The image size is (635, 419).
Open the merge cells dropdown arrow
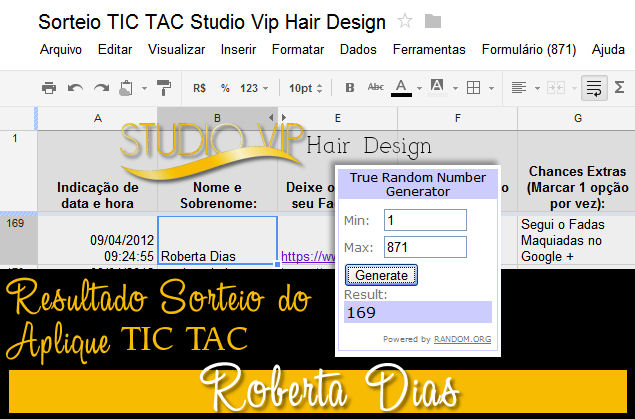pyautogui.click(x=574, y=88)
